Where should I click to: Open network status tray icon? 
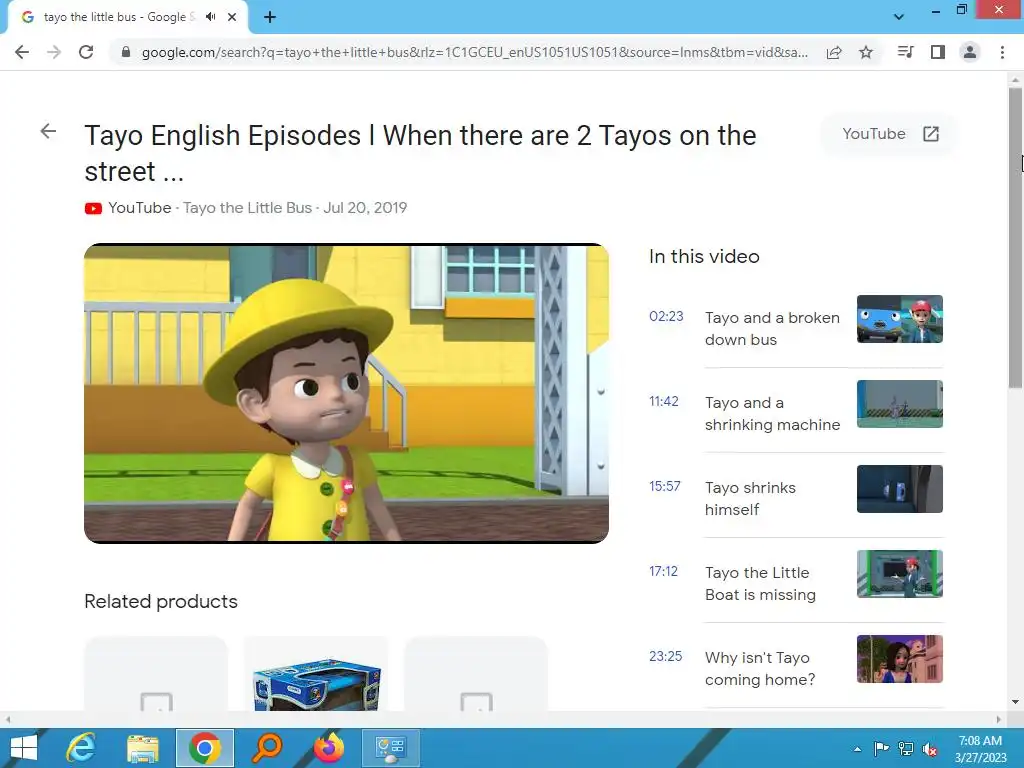(906, 748)
